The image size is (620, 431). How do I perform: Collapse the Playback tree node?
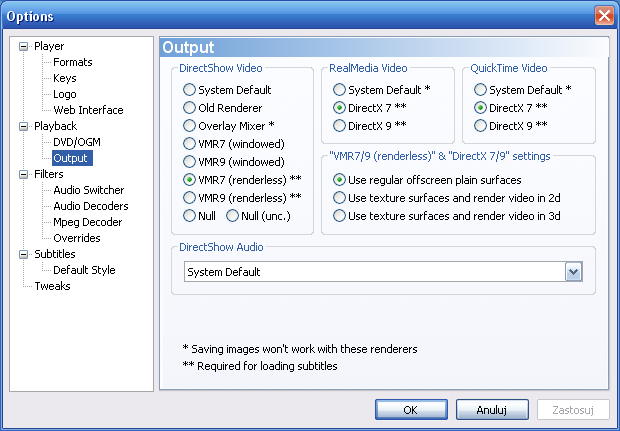point(24,127)
